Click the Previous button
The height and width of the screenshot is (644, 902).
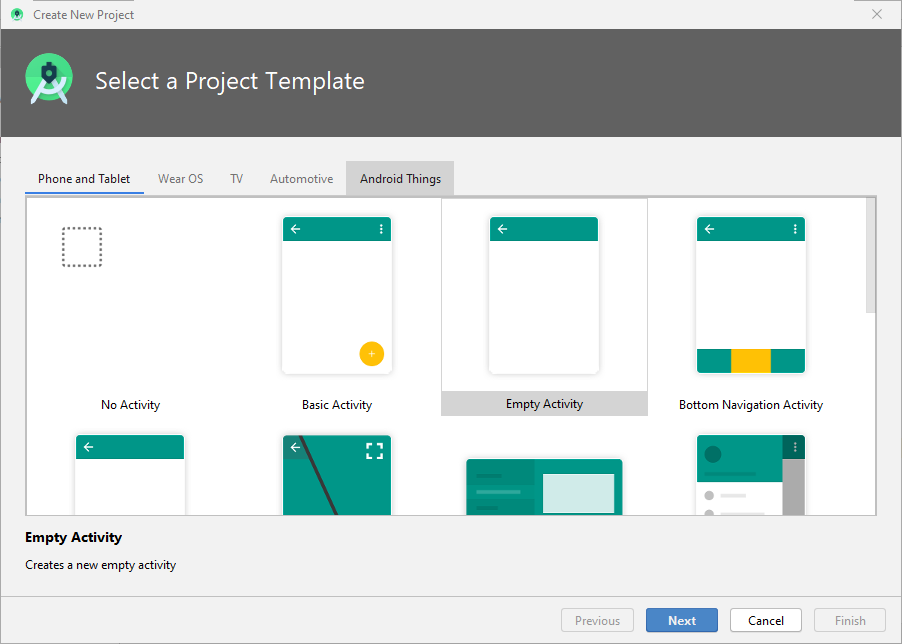coord(597,620)
